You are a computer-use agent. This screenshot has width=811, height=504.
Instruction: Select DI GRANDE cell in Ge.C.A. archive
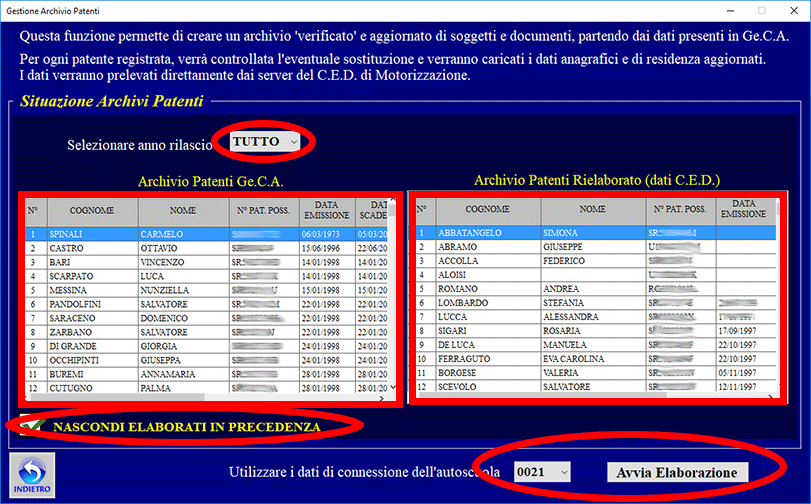92,346
